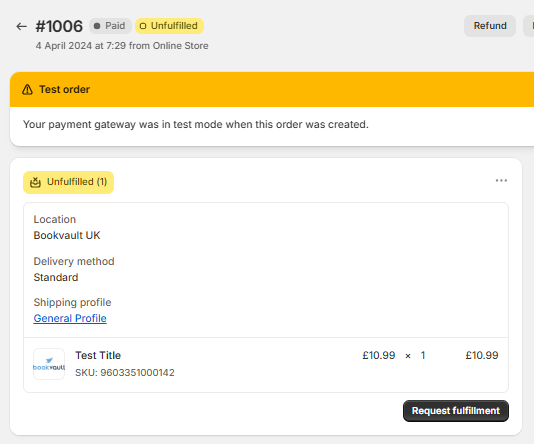
Task: Open the three-dot menu in fulfillment card
Action: click(x=501, y=180)
